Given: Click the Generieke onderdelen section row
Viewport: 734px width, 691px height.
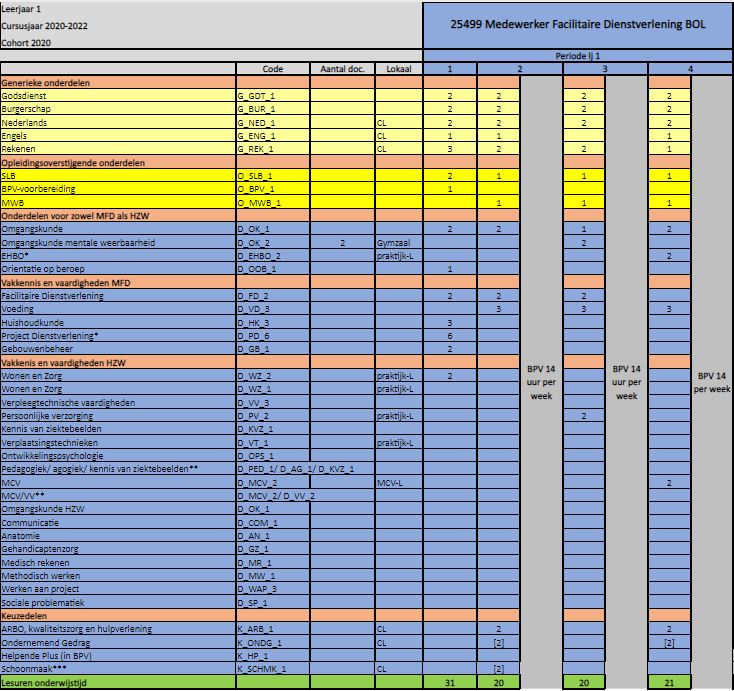Looking at the screenshot, I should click(x=118, y=83).
